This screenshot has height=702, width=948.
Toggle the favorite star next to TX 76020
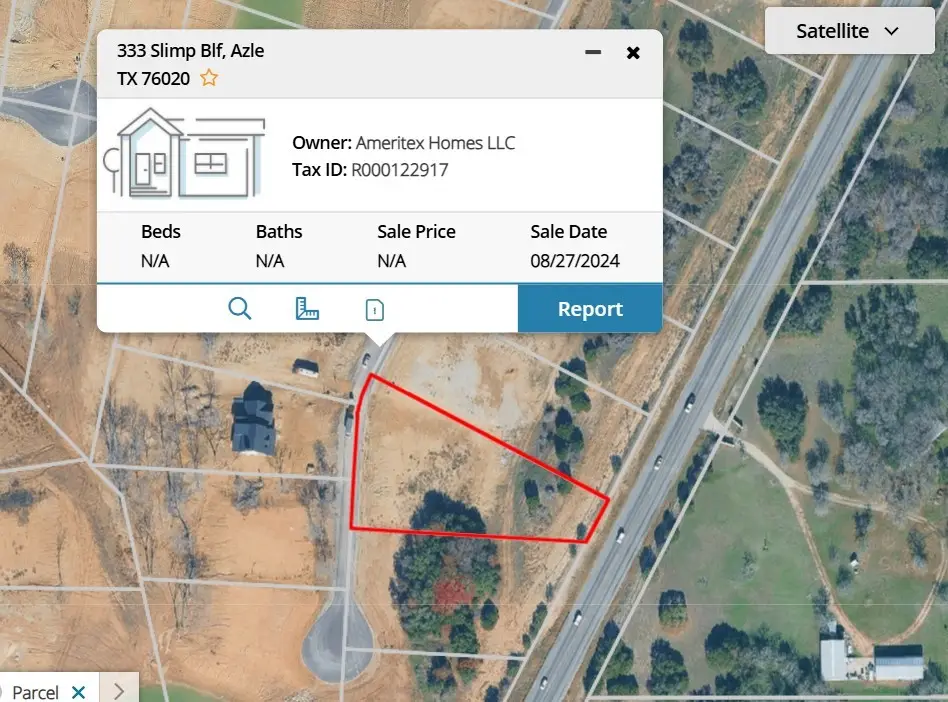(x=208, y=77)
